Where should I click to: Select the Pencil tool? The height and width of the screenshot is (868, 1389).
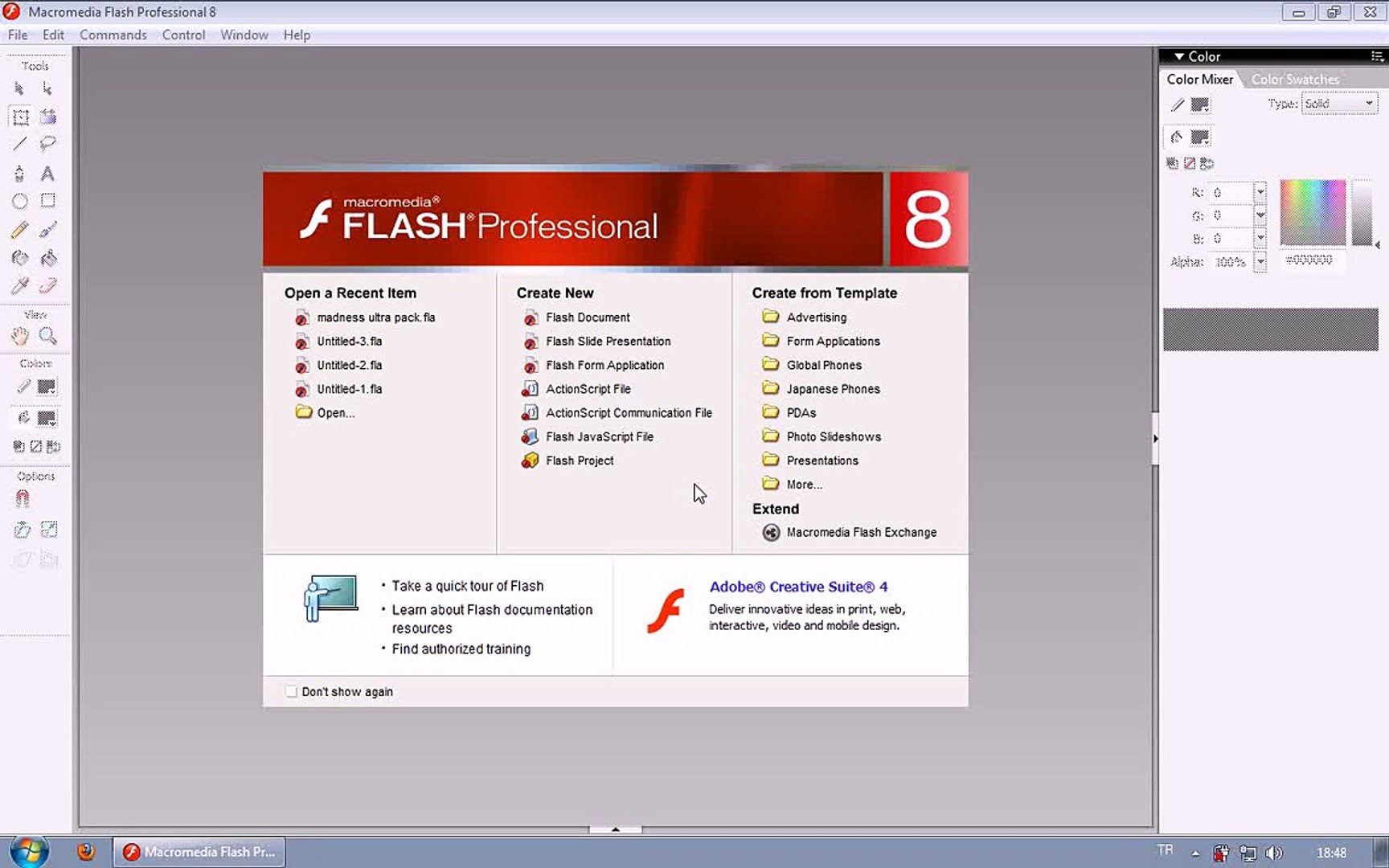(x=19, y=230)
